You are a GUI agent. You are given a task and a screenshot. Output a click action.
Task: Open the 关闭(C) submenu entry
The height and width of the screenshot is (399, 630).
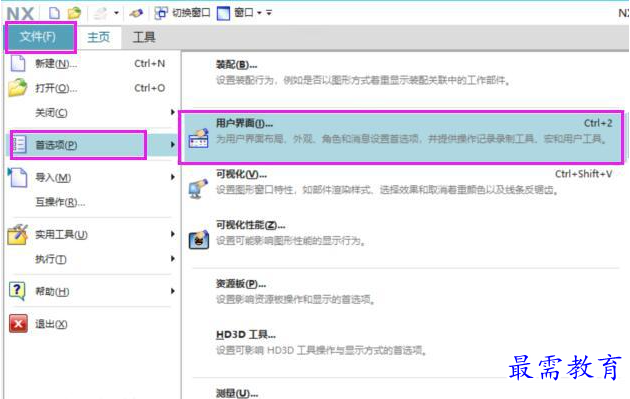51,113
